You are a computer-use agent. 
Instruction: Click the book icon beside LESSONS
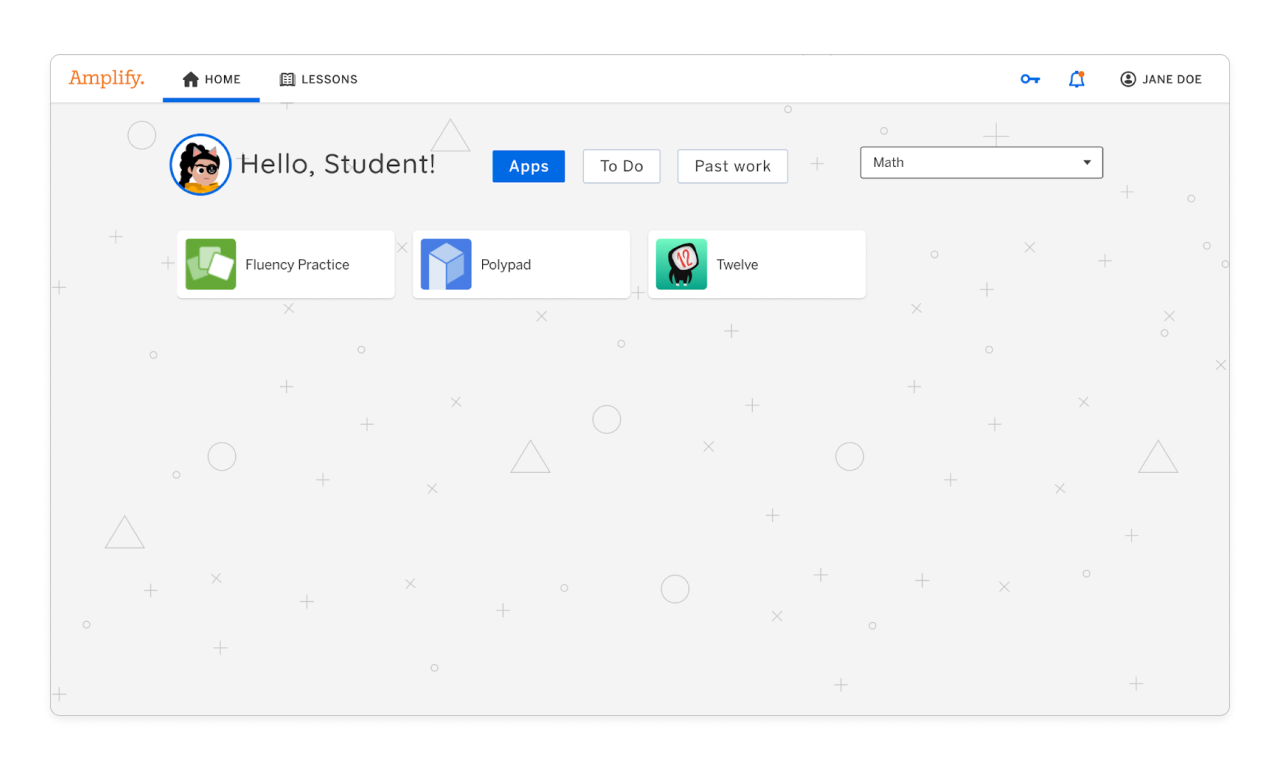coord(287,79)
